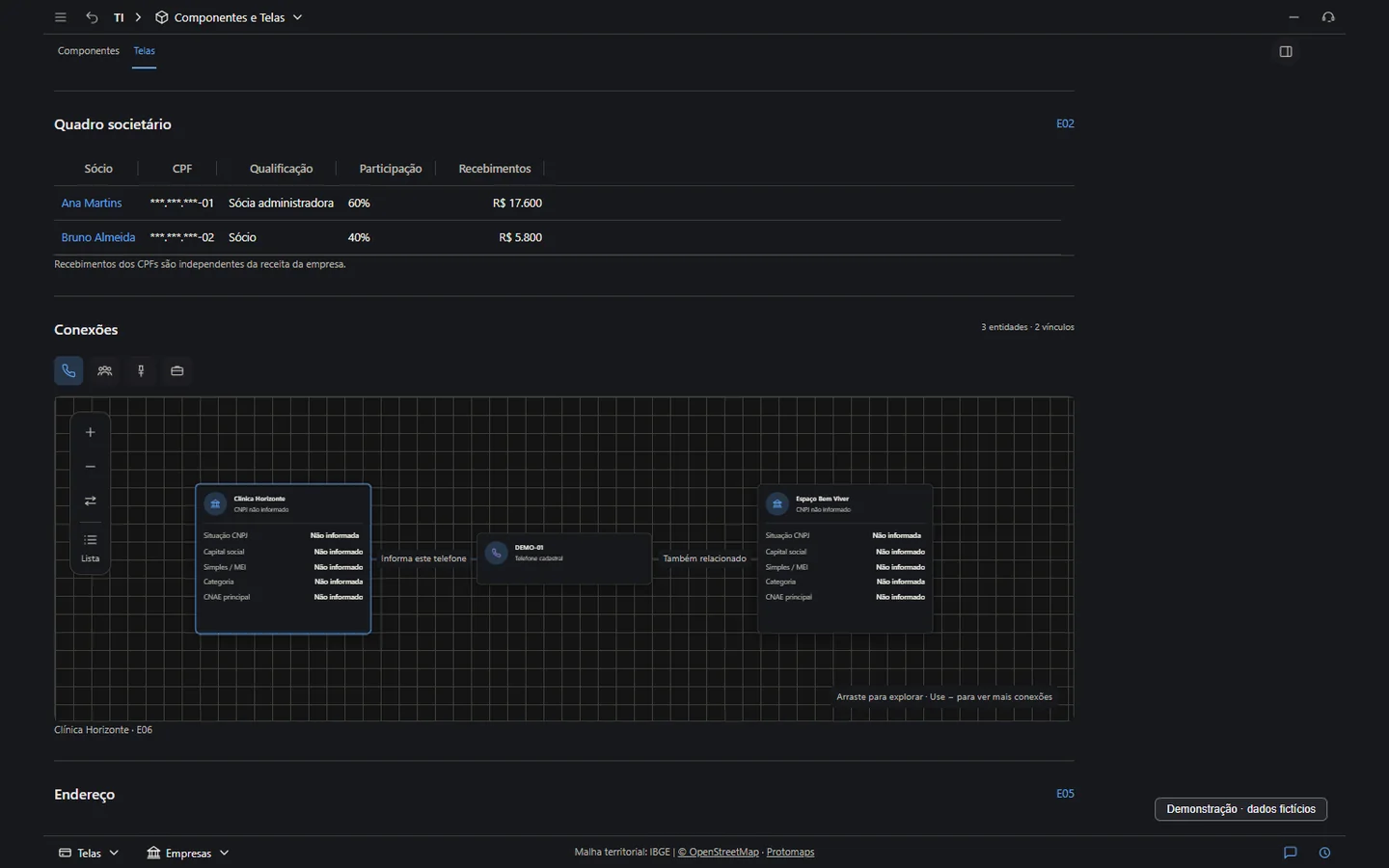Expand the Componentes e Telas dropdown
The width and height of the screenshot is (1389, 868).
tap(297, 17)
